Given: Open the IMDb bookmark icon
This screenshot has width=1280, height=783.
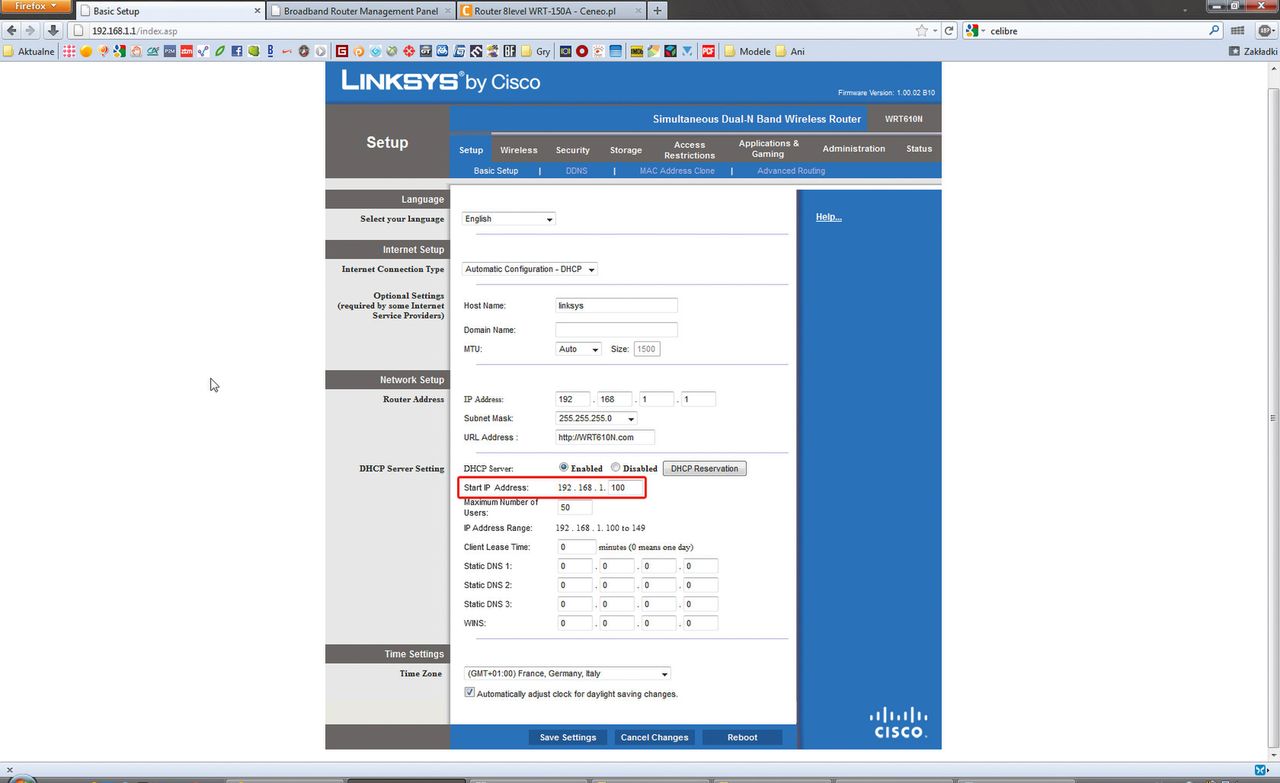Looking at the screenshot, I should [x=637, y=51].
